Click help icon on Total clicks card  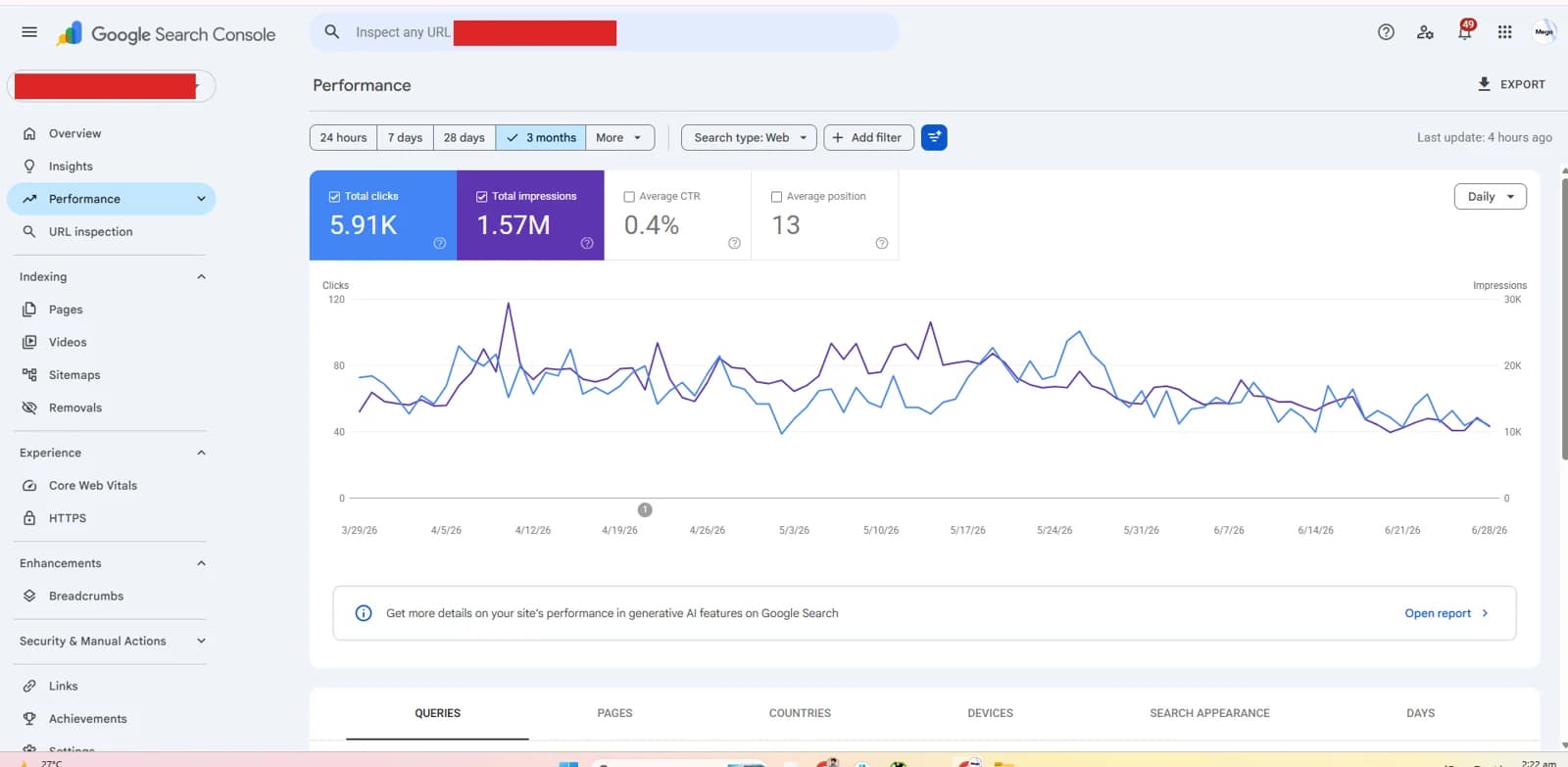pos(440,243)
